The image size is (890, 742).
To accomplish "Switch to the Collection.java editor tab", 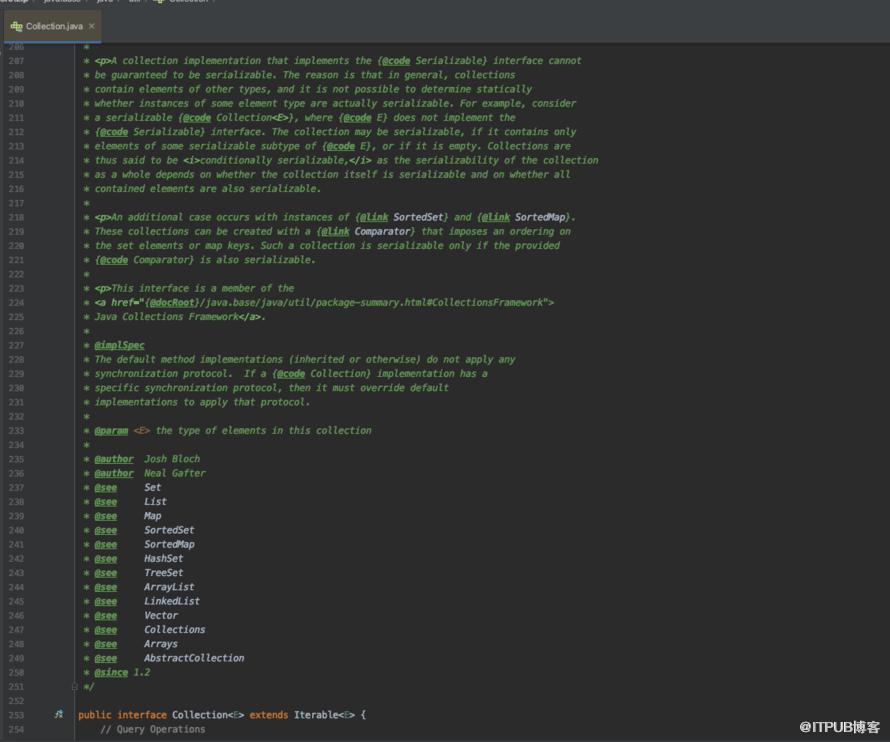I will coord(52,26).
